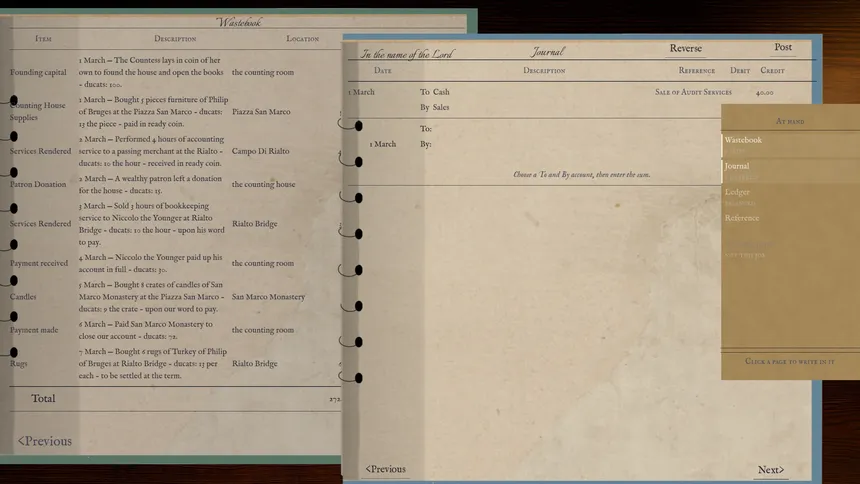
Task: Select the 'To Cash' journal line
Action: click(x=435, y=92)
